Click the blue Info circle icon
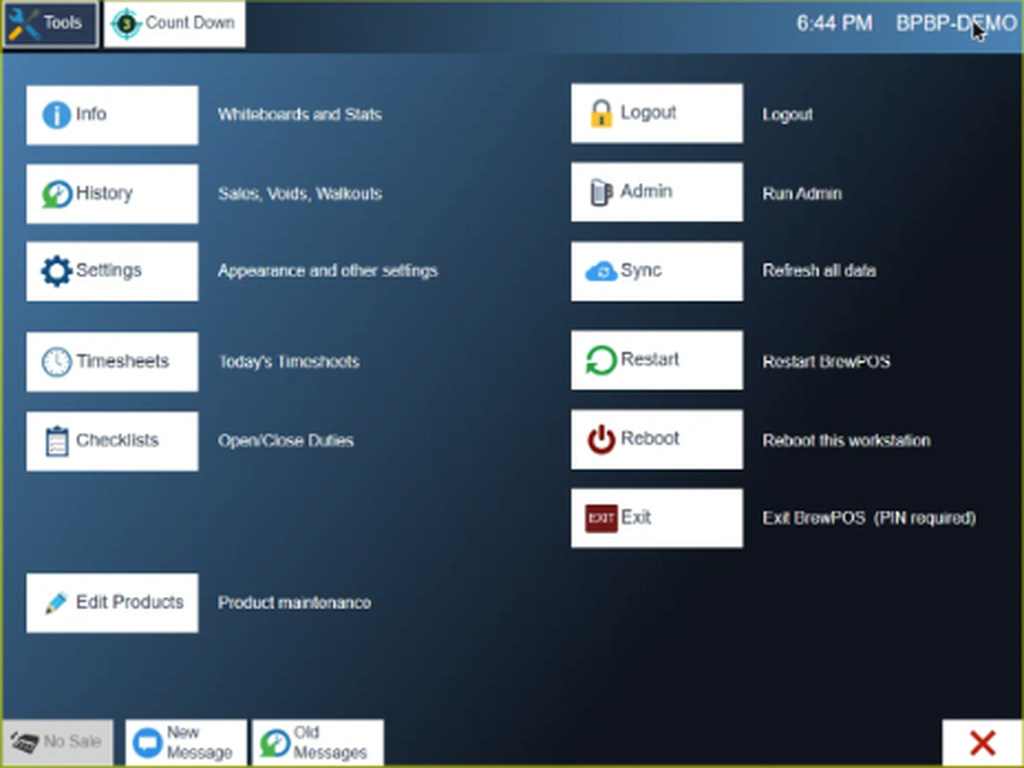 (x=56, y=115)
